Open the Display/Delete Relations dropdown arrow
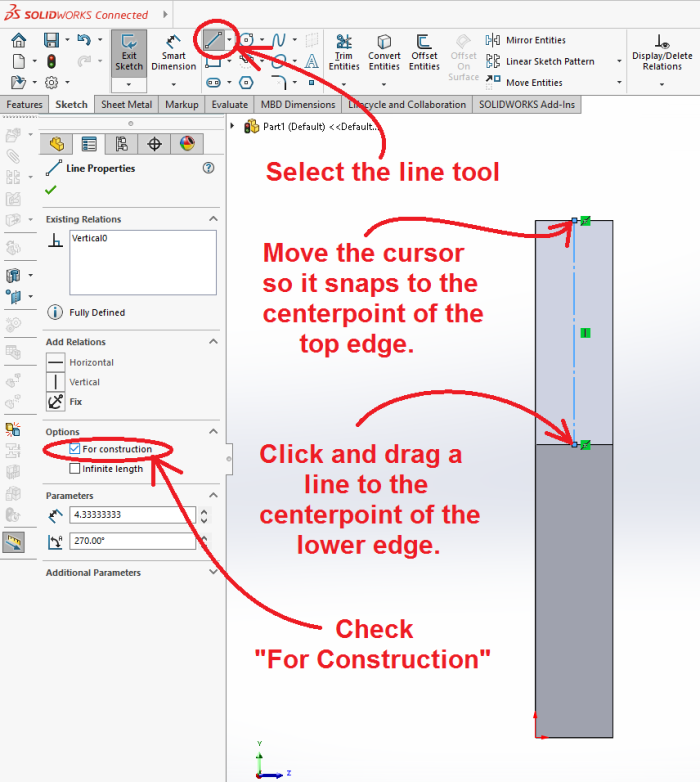Image resolution: width=700 pixels, height=782 pixels. [x=662, y=85]
